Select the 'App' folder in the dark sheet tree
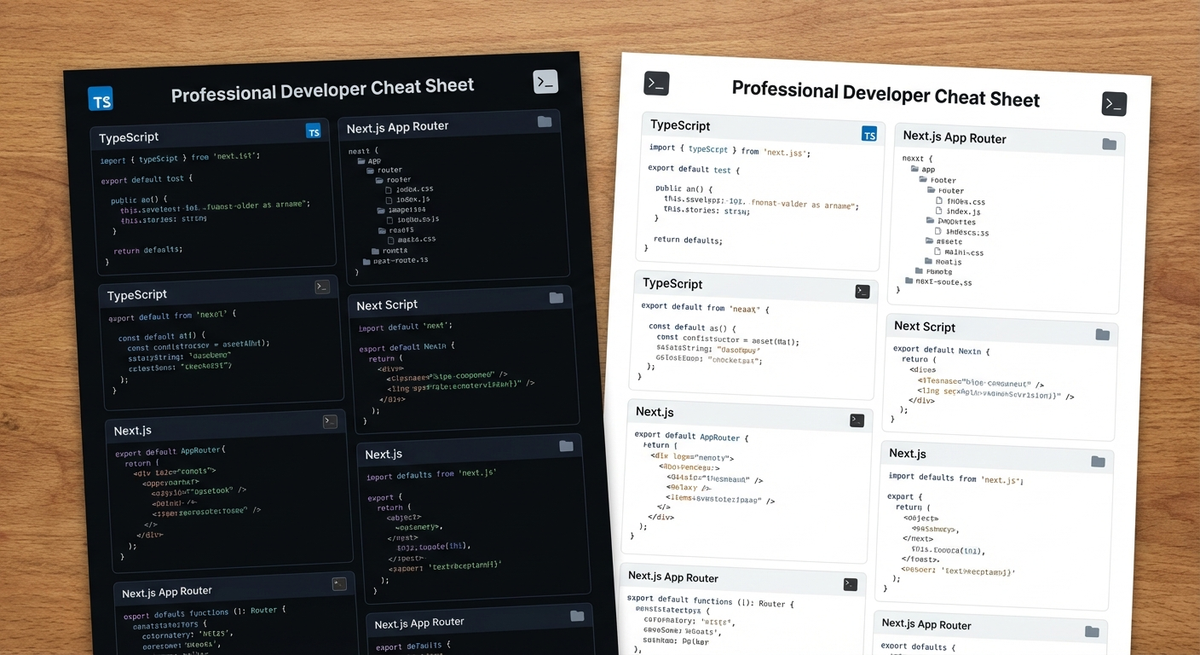The height and width of the screenshot is (655, 1200). (x=367, y=161)
